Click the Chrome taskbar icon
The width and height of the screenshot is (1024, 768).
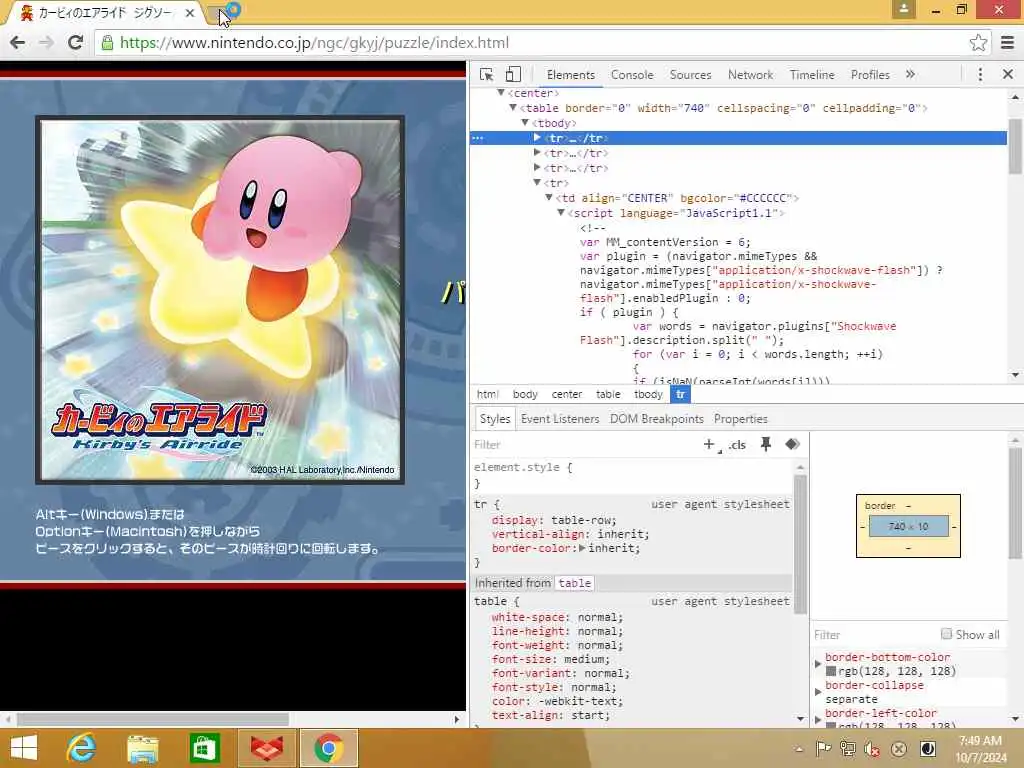click(x=328, y=748)
